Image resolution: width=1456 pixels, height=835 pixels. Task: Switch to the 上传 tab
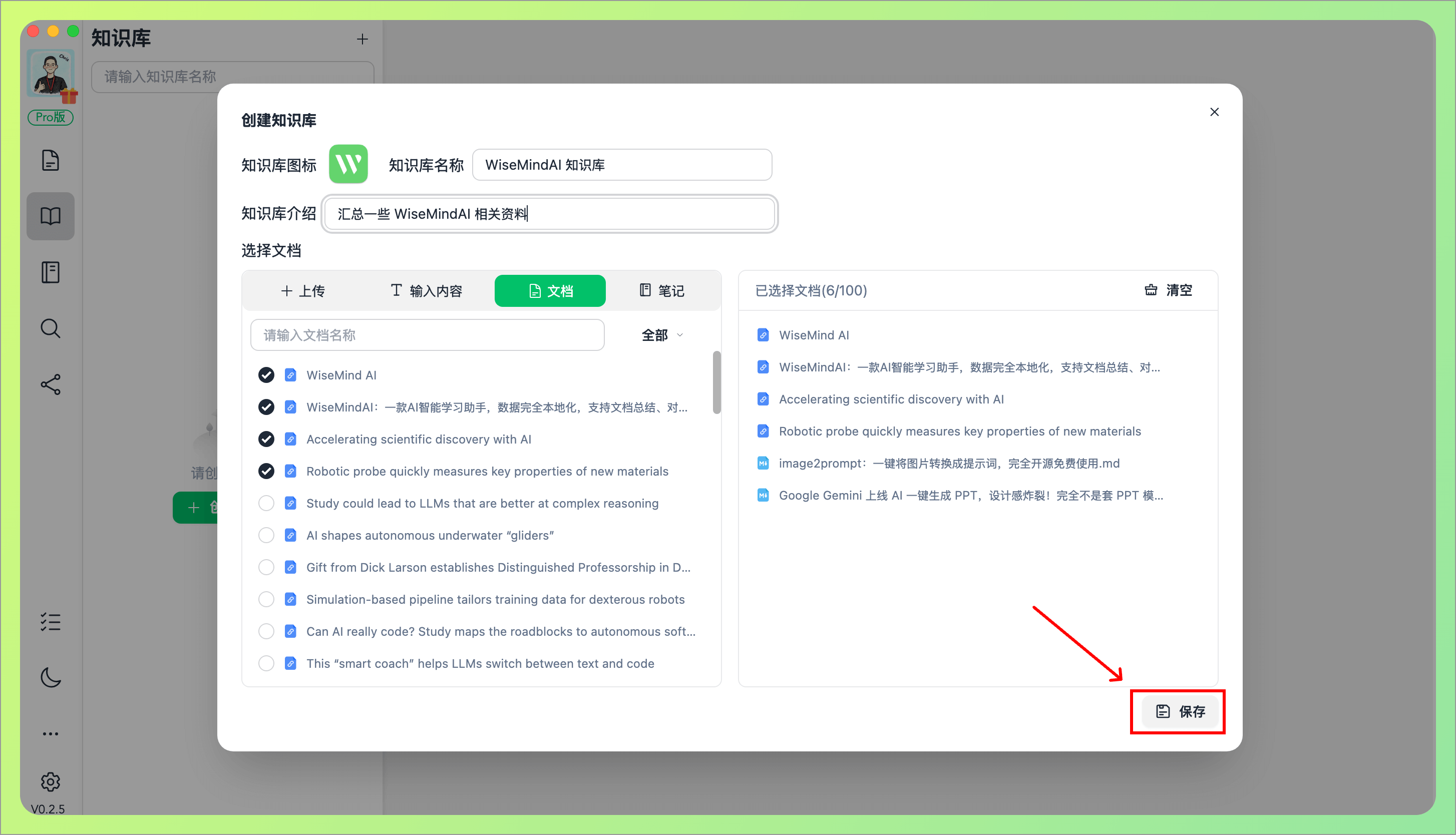pyautogui.click(x=304, y=291)
